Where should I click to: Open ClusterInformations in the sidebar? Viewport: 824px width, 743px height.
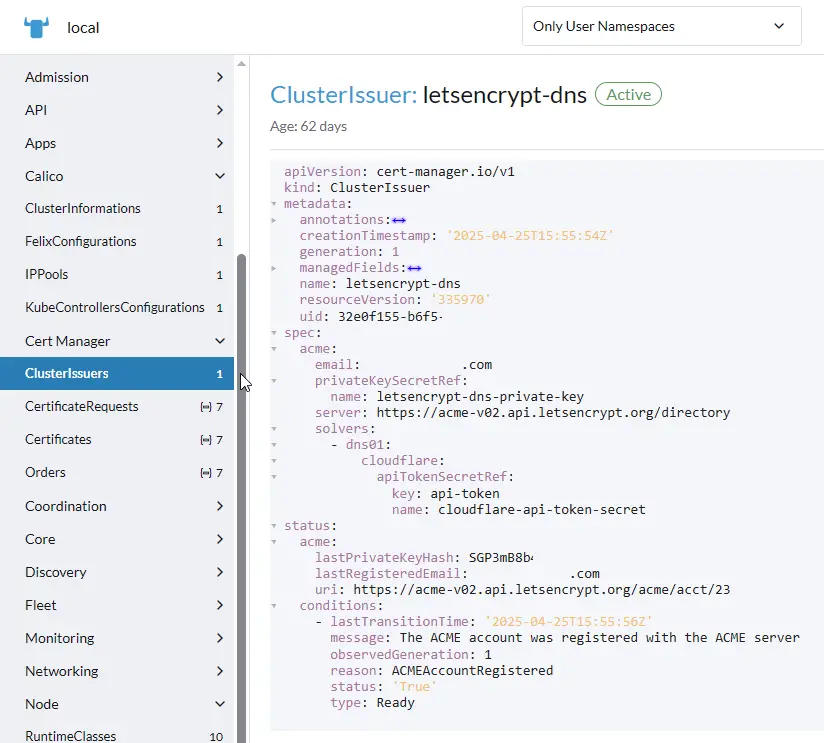(x=117, y=209)
